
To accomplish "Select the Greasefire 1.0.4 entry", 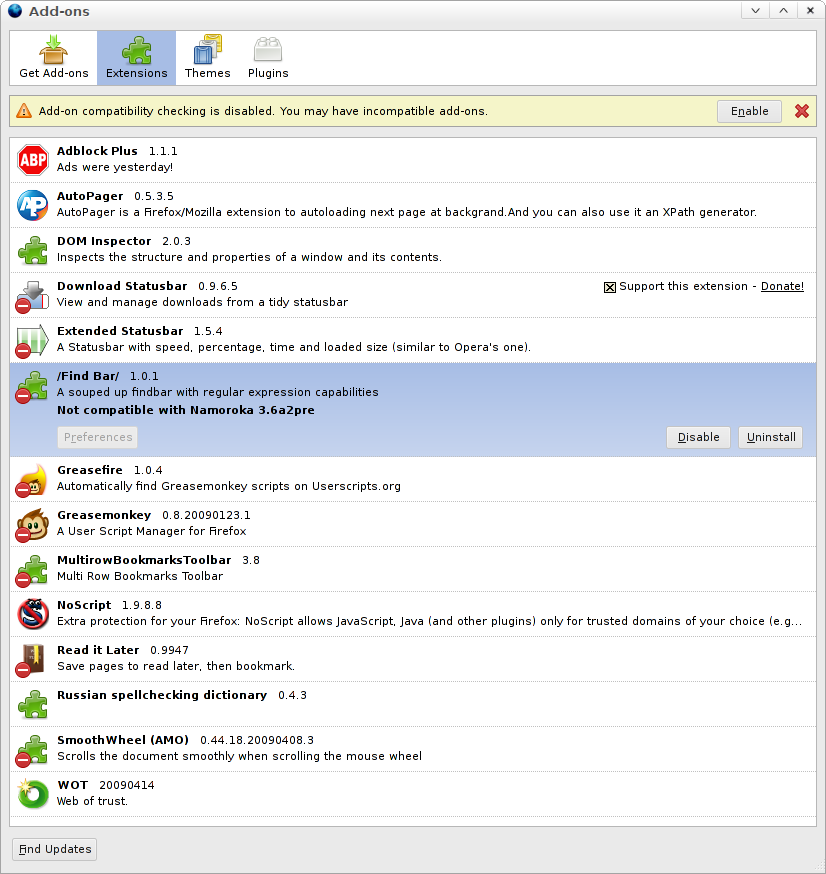I will coord(413,479).
